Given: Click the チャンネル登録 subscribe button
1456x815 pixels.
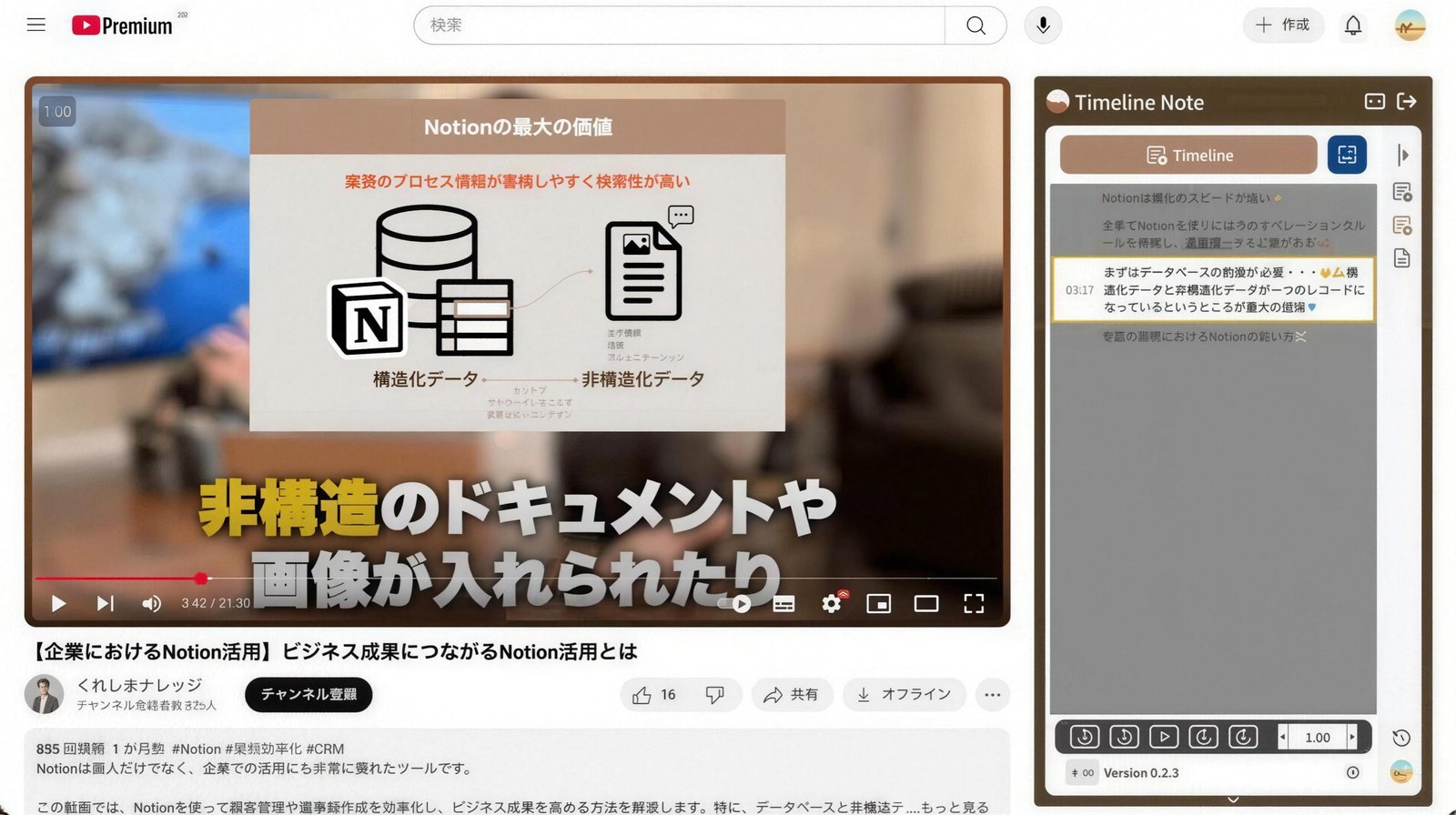Looking at the screenshot, I should point(308,695).
